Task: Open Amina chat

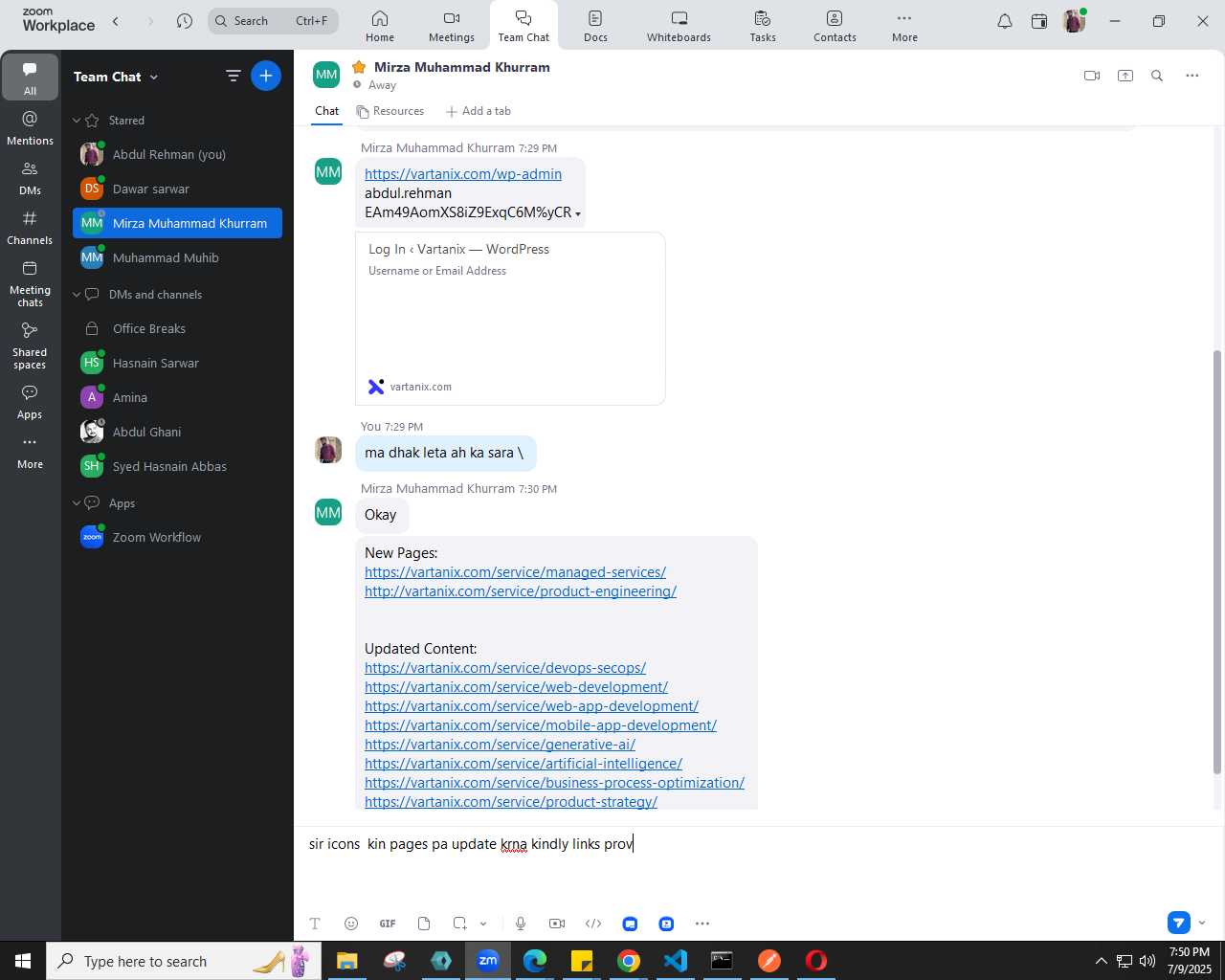Action: pyautogui.click(x=177, y=397)
